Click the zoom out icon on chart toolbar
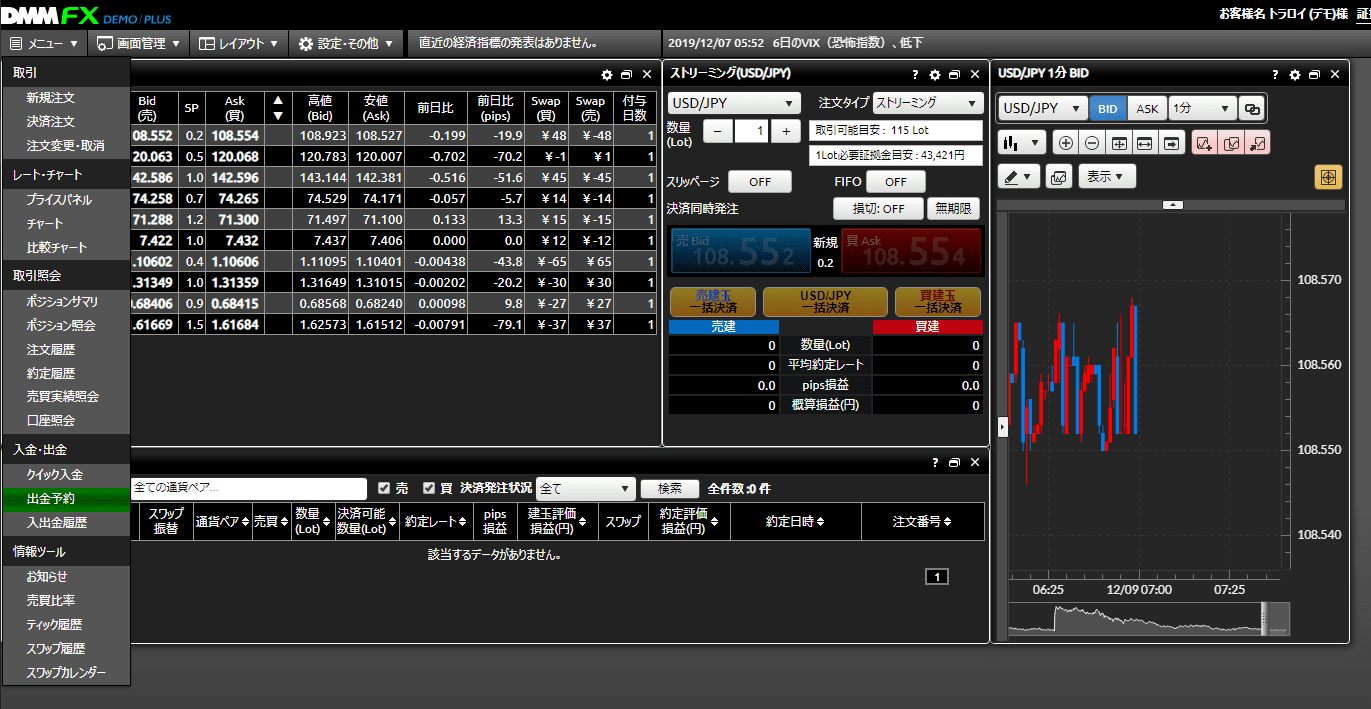 (1092, 143)
